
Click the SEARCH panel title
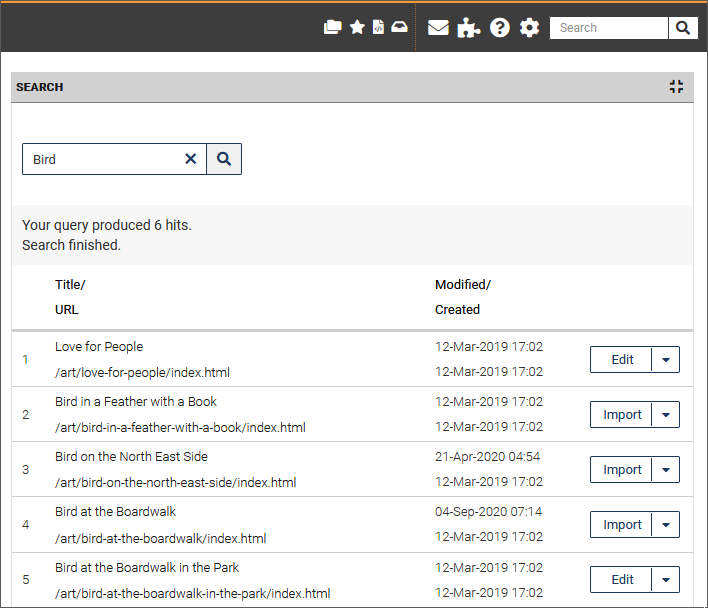coord(40,87)
